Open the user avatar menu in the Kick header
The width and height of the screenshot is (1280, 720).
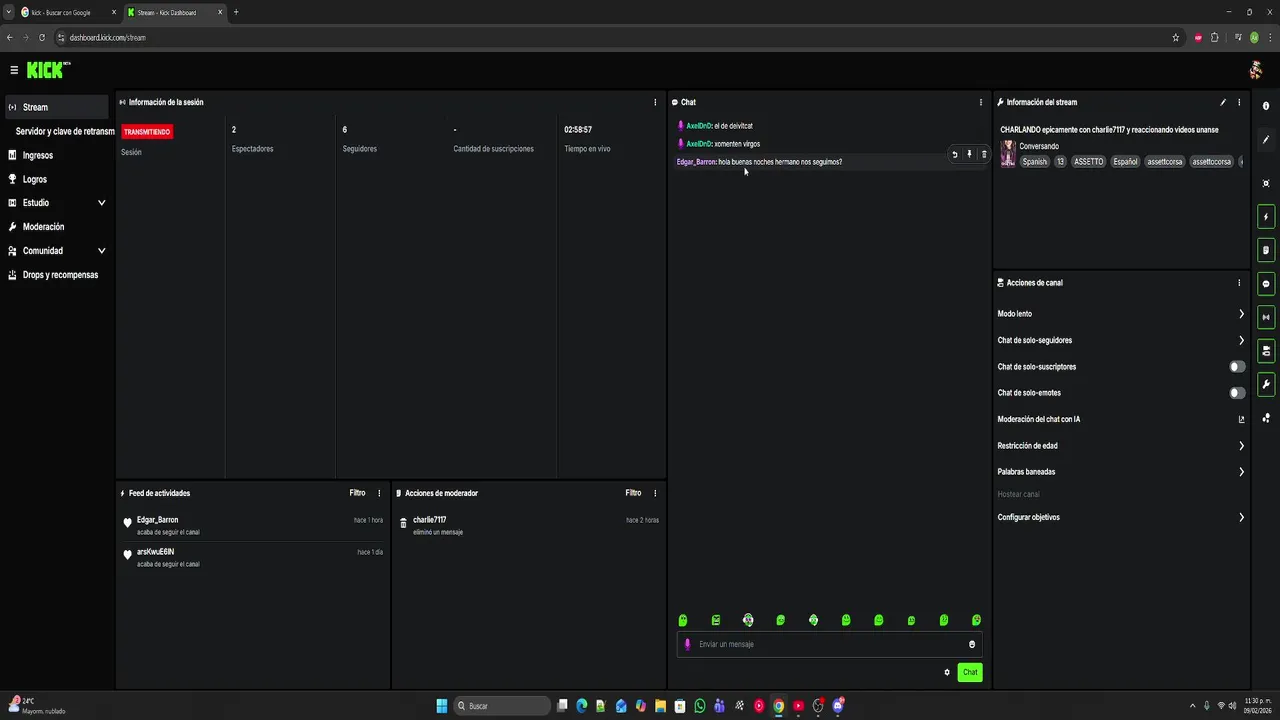1256,70
